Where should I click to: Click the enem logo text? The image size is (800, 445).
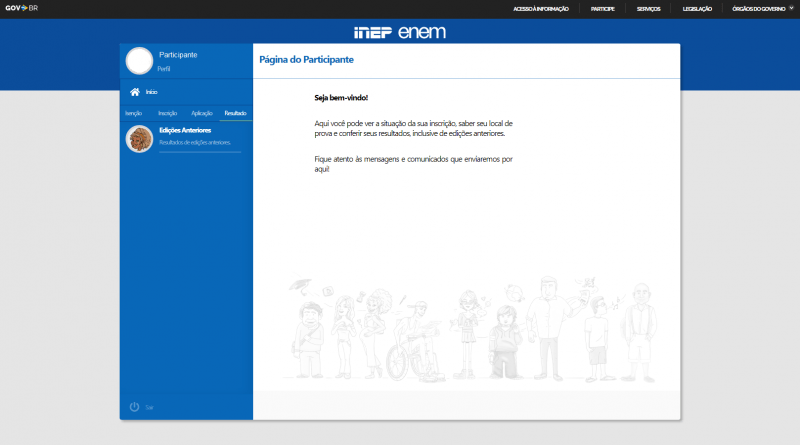[422, 32]
